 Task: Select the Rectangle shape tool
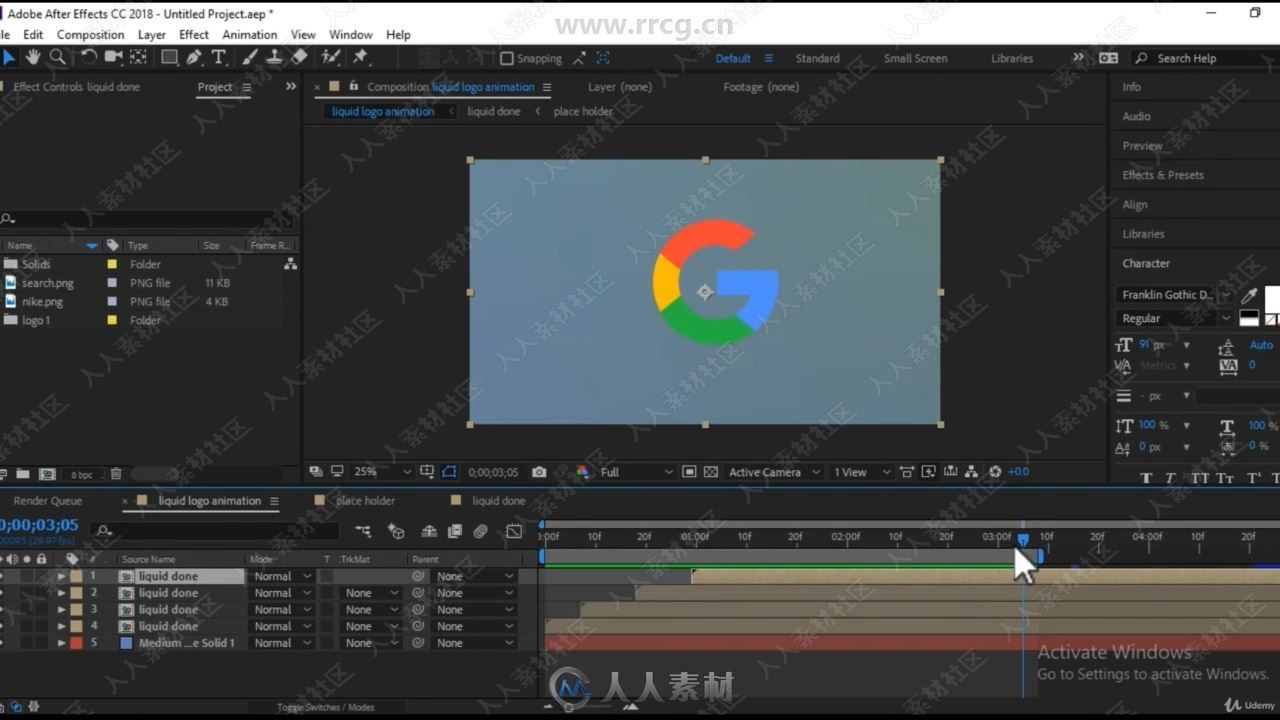pos(170,58)
